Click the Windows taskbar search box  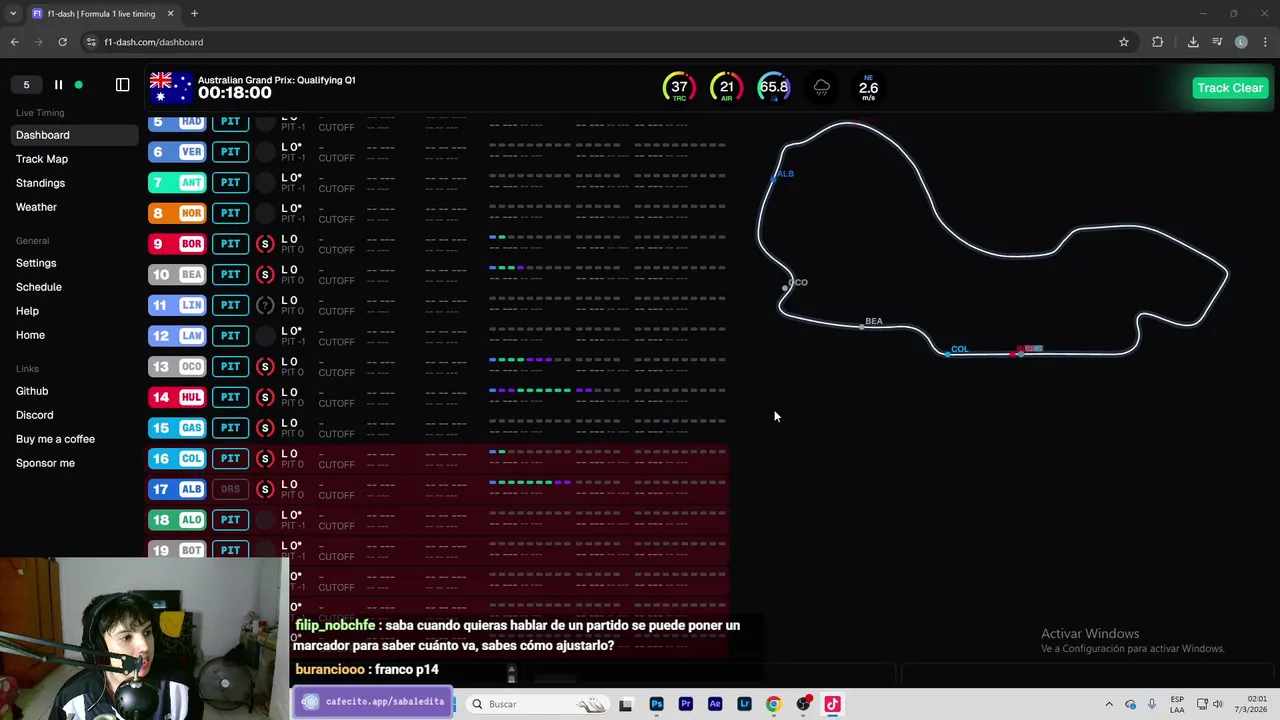pyautogui.click(x=538, y=704)
